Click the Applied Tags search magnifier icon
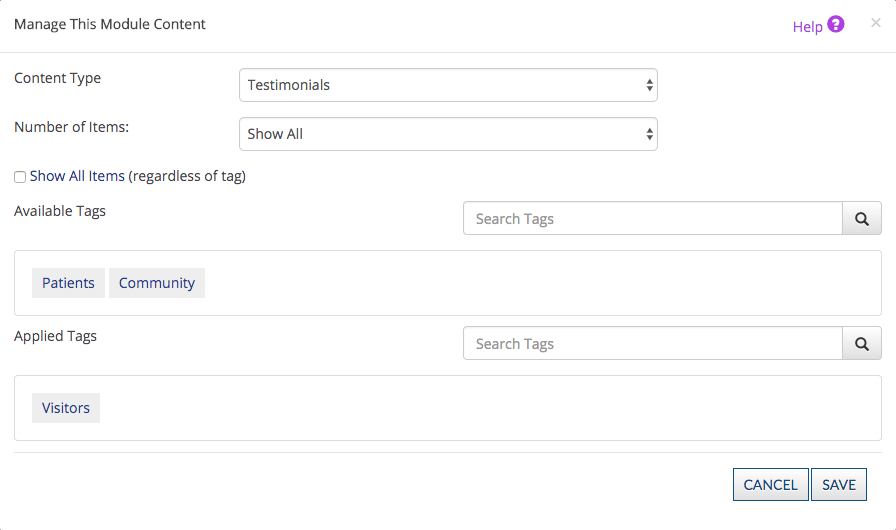 [x=862, y=343]
